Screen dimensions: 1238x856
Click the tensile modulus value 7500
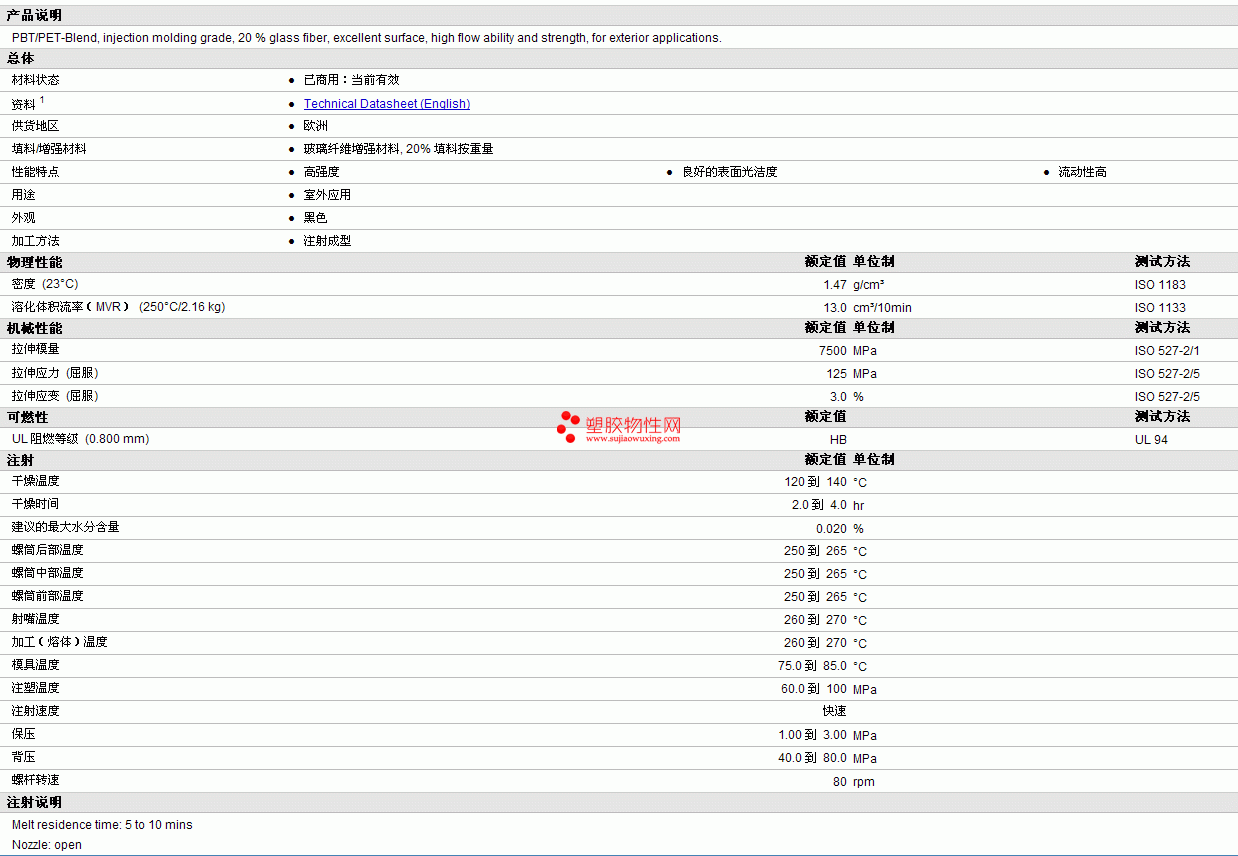(833, 351)
